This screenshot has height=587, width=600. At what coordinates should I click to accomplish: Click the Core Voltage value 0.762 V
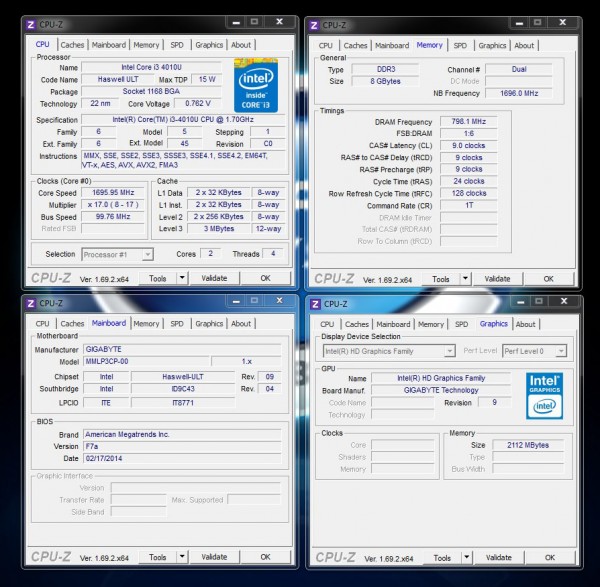click(x=198, y=103)
